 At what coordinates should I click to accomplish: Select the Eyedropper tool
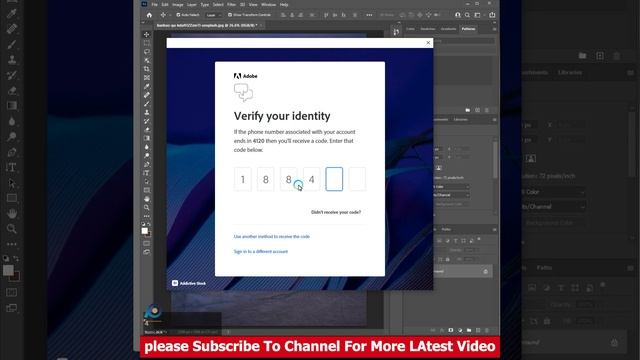147,87
